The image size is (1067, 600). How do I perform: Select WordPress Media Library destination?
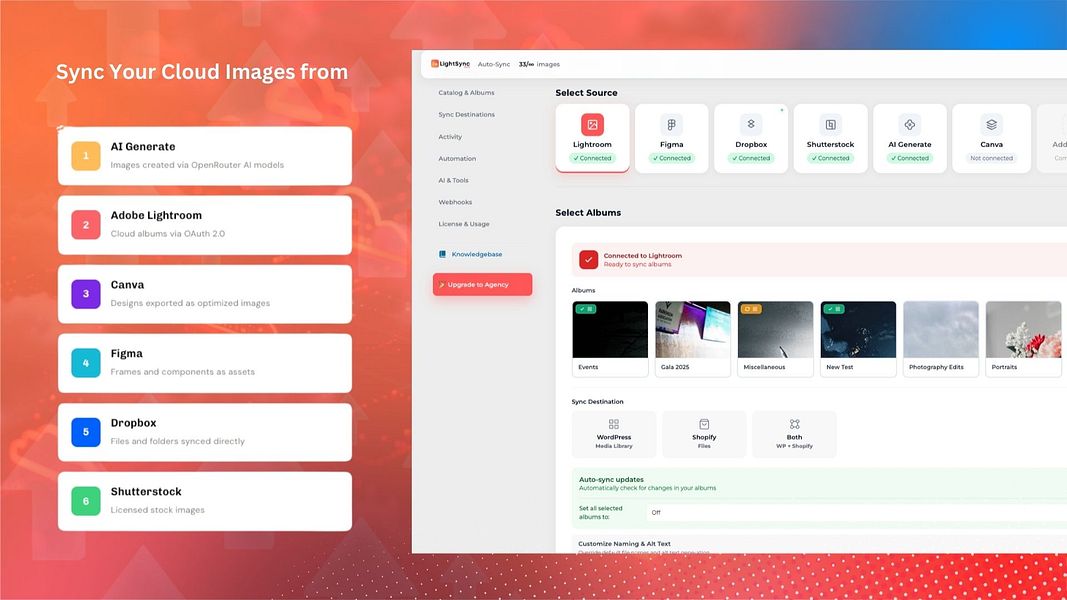point(614,434)
